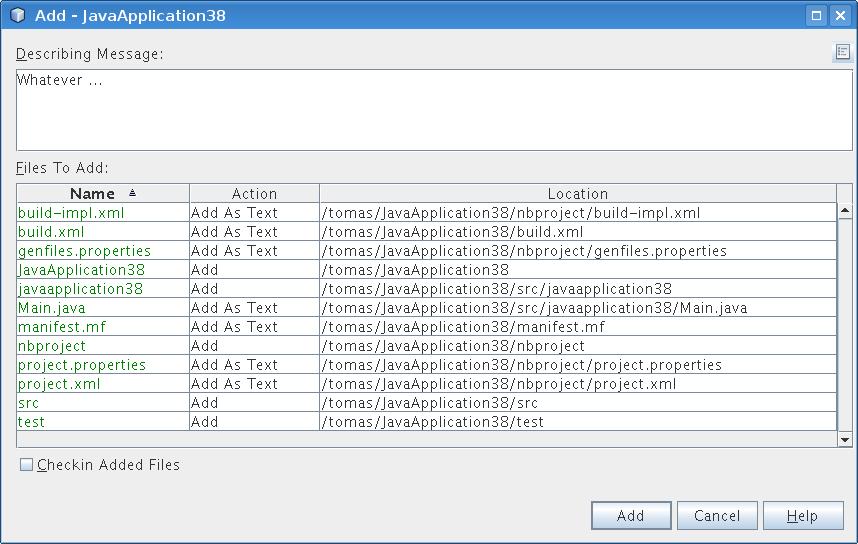Enable Checkin Added Files checkbox

(27, 465)
